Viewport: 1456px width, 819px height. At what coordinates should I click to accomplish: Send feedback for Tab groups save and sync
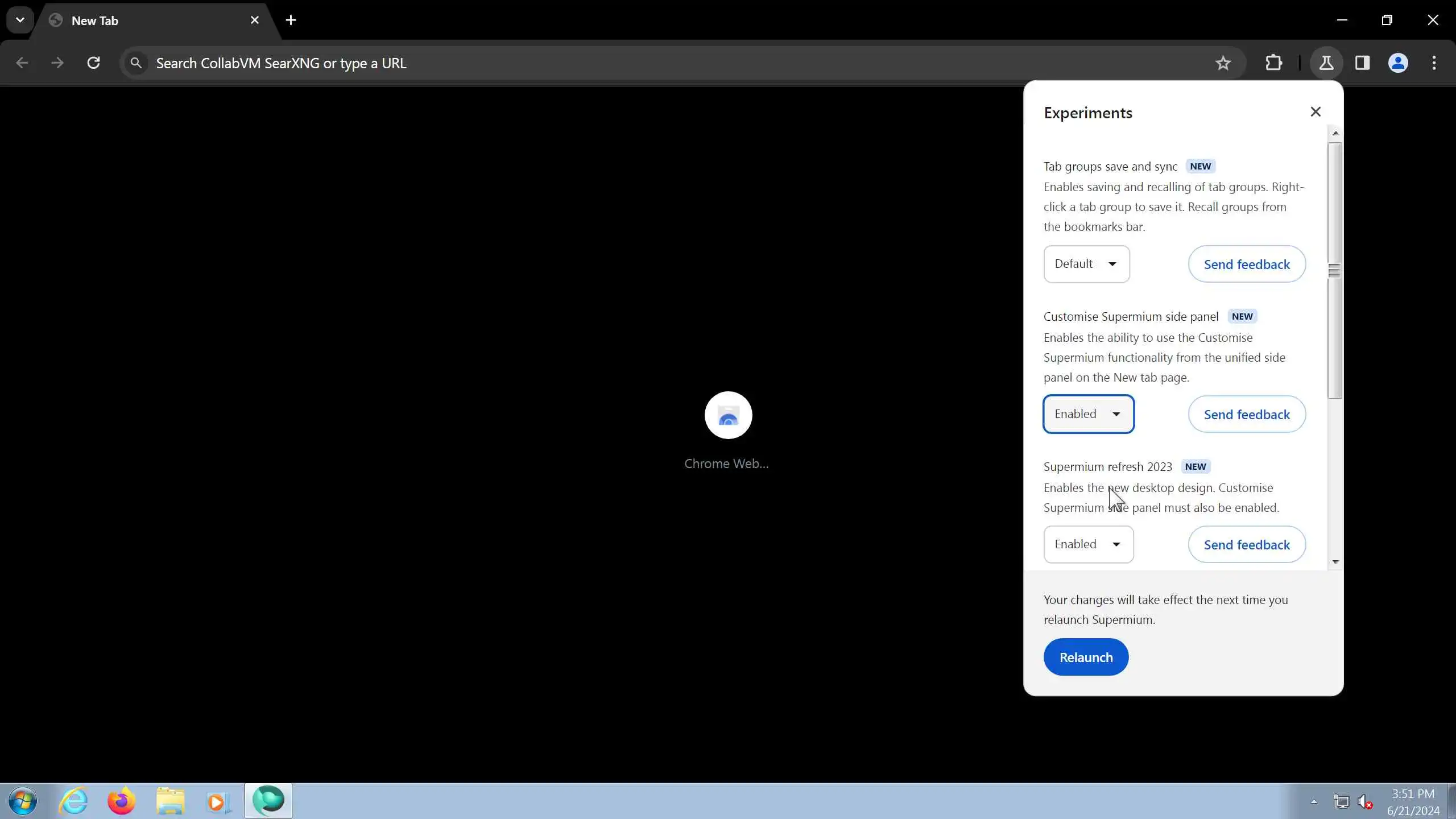coord(1246,264)
